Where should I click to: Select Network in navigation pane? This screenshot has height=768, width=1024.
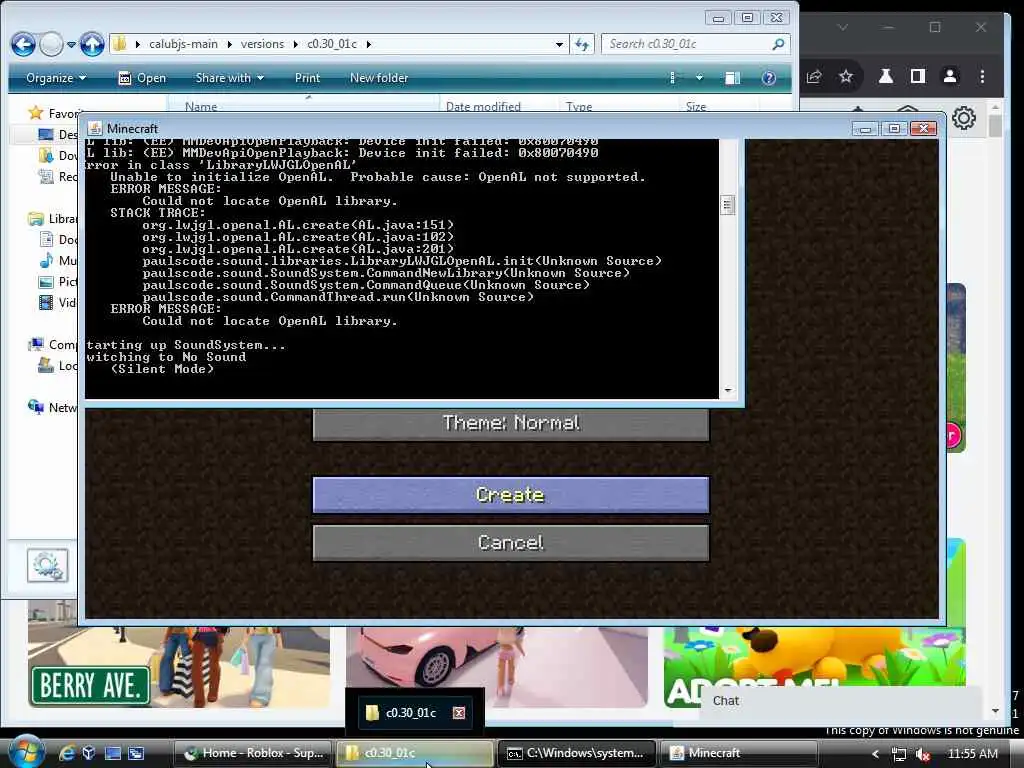(x=53, y=408)
